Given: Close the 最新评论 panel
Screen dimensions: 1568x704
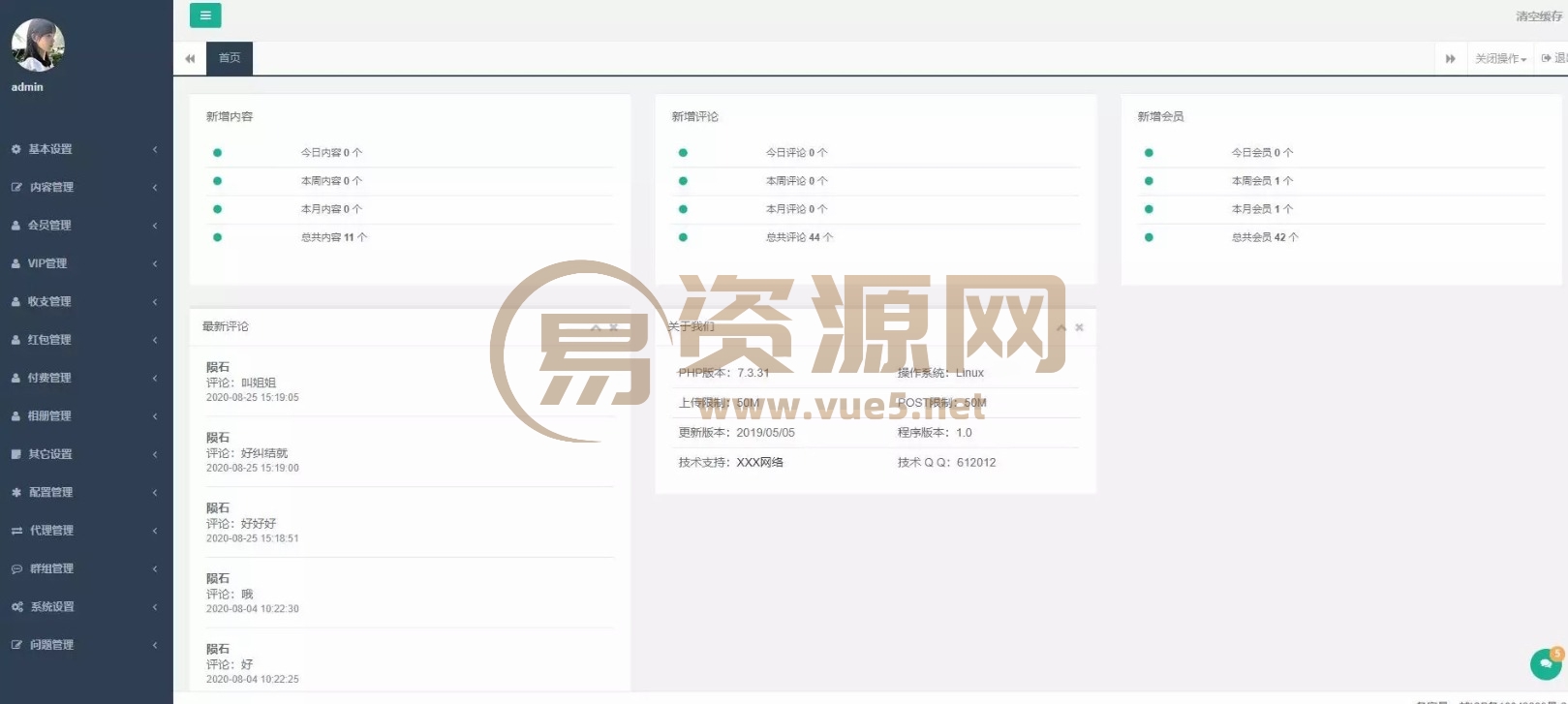Looking at the screenshot, I should pyautogui.click(x=613, y=327).
